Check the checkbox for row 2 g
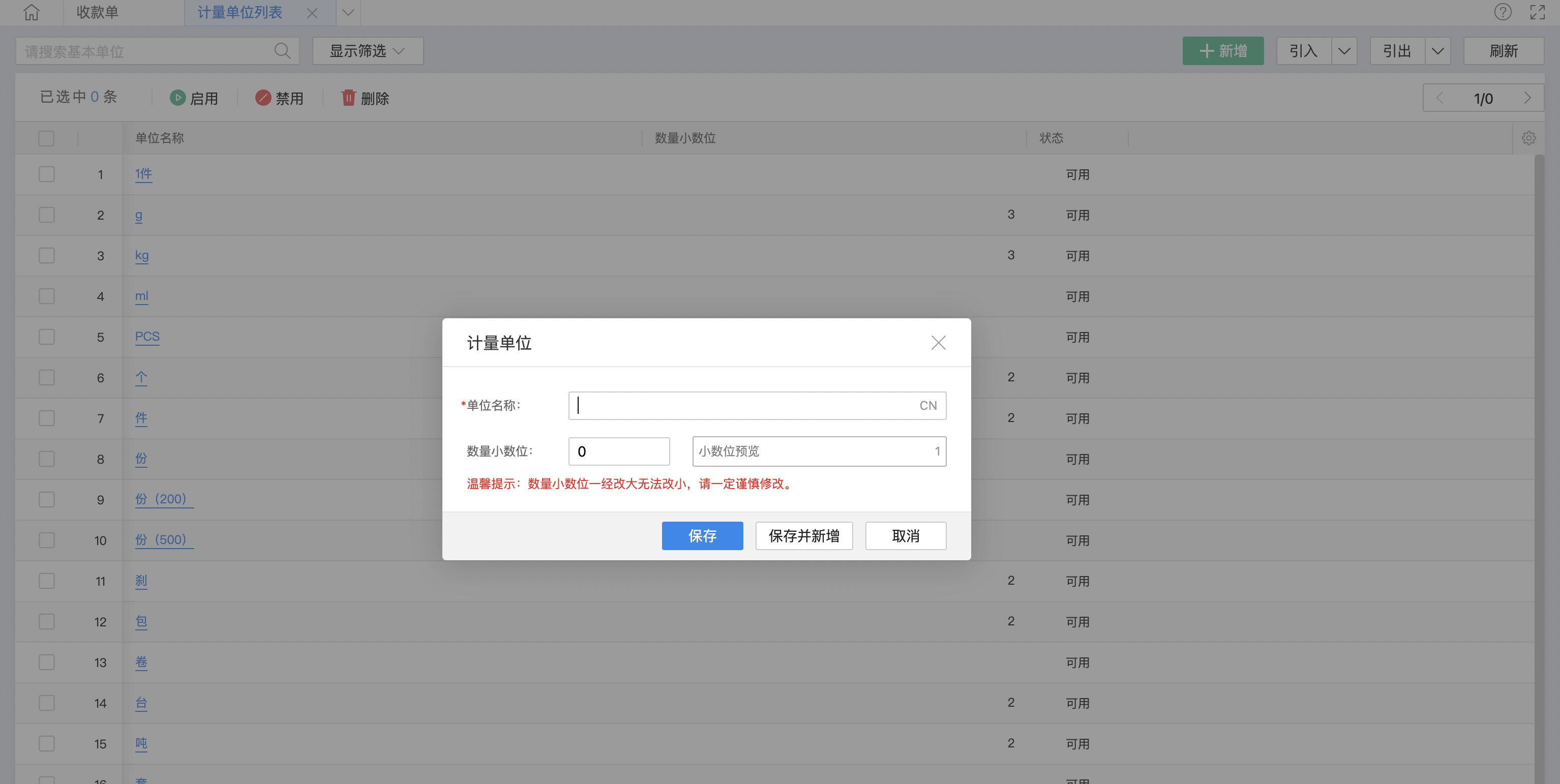The height and width of the screenshot is (784, 1560). 47,215
